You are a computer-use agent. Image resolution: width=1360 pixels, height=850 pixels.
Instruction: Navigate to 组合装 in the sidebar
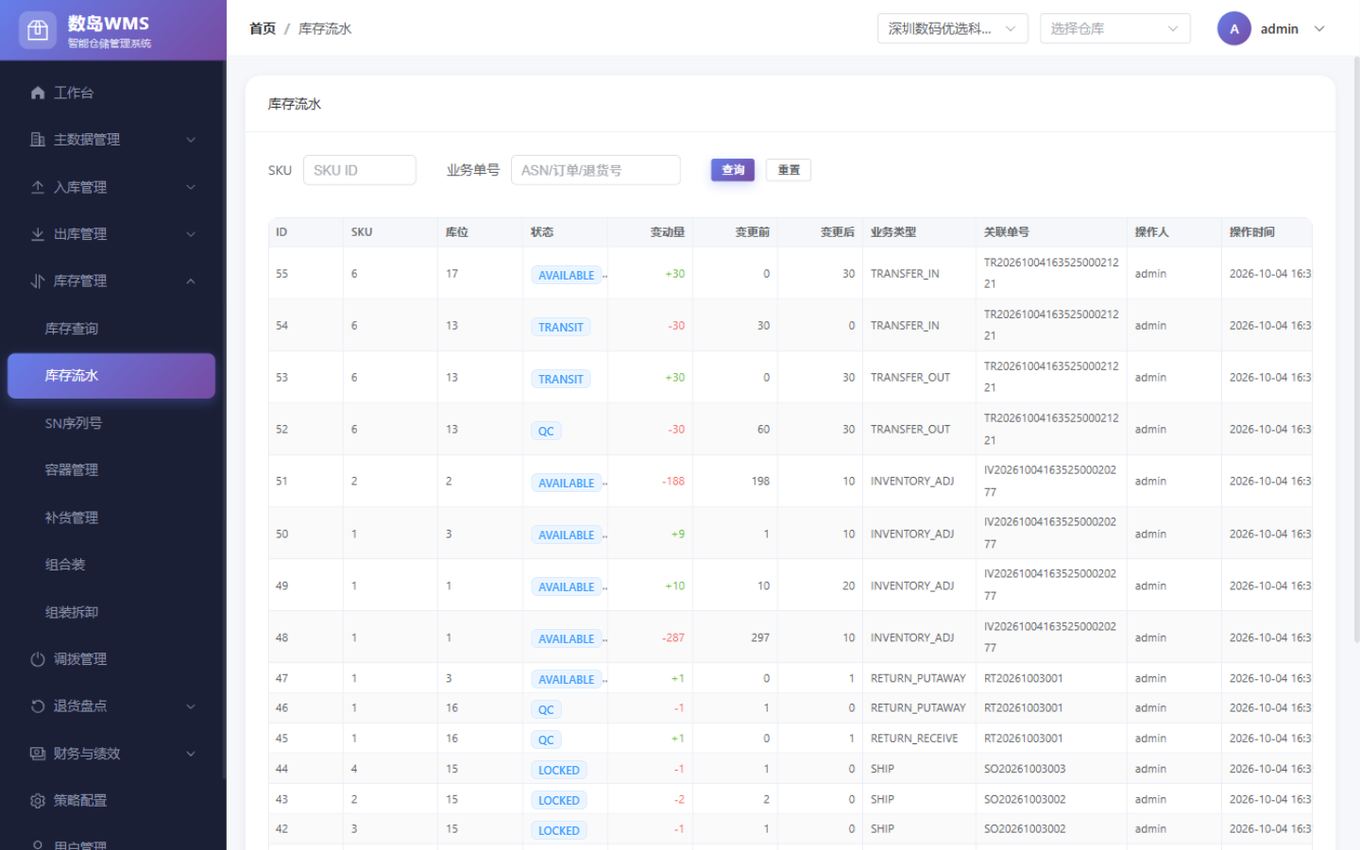[x=111, y=565]
